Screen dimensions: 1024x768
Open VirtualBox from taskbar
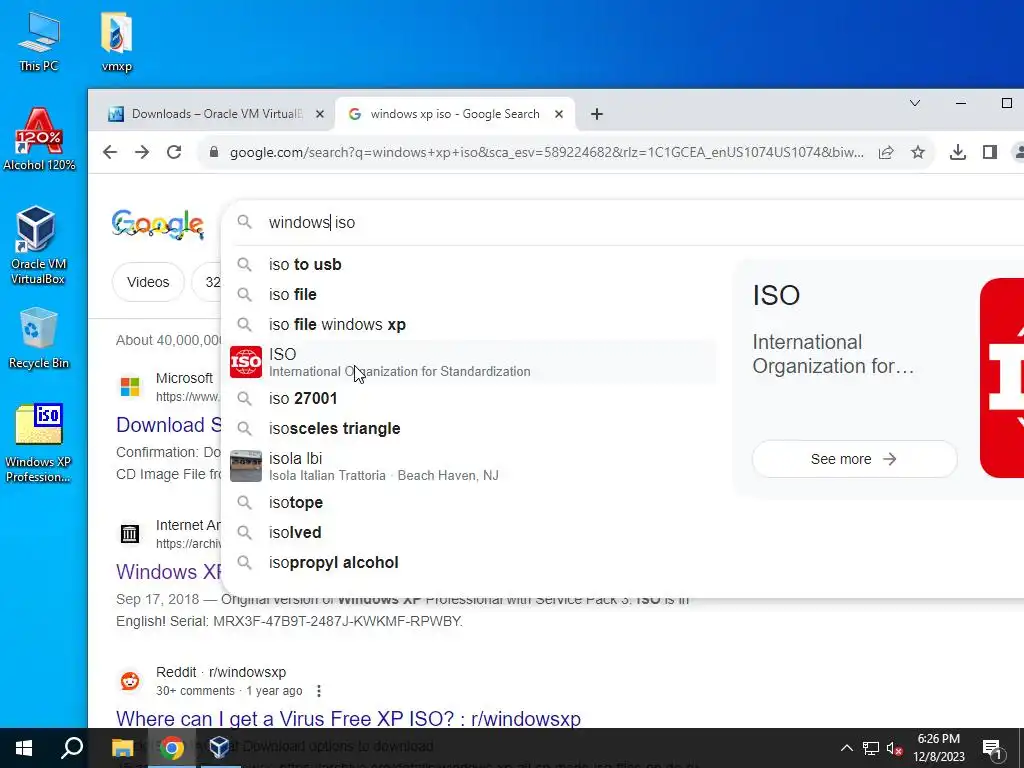(x=219, y=748)
